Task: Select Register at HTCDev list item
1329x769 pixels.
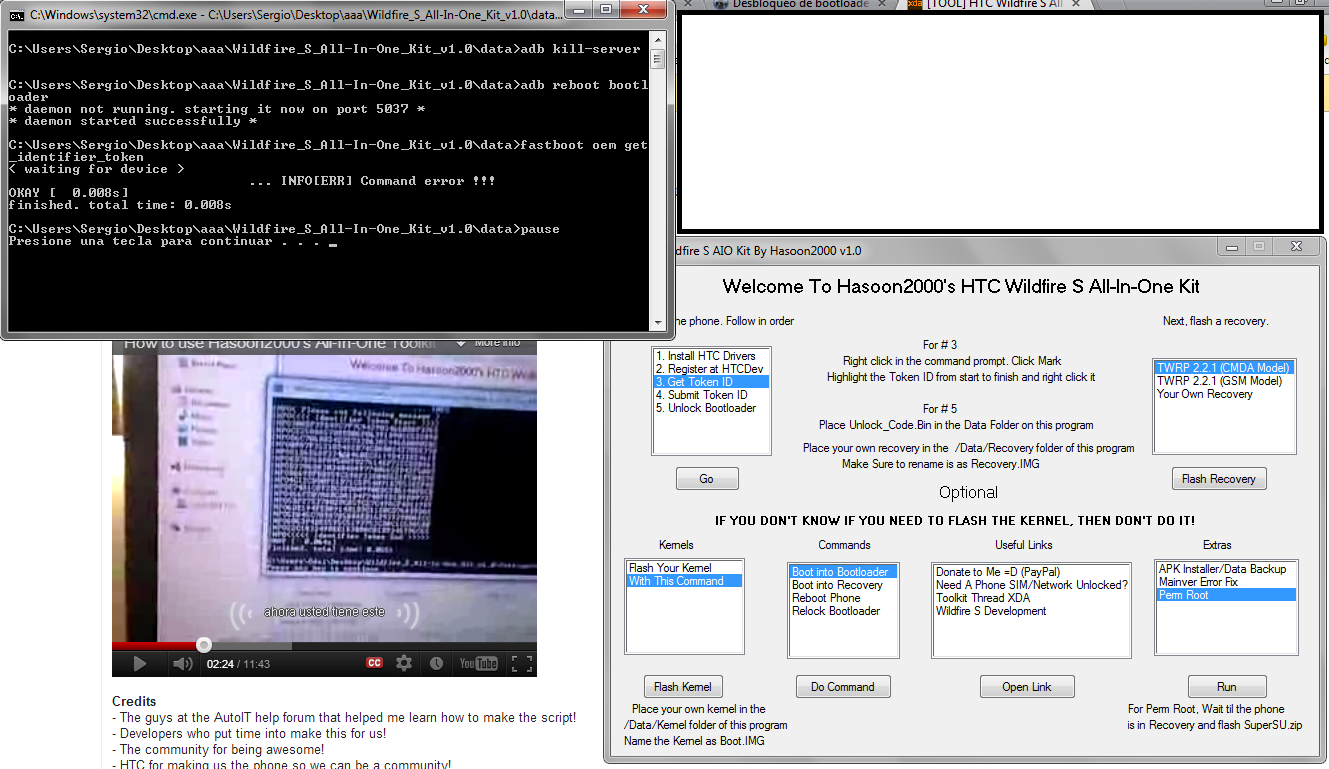Action: tap(711, 369)
